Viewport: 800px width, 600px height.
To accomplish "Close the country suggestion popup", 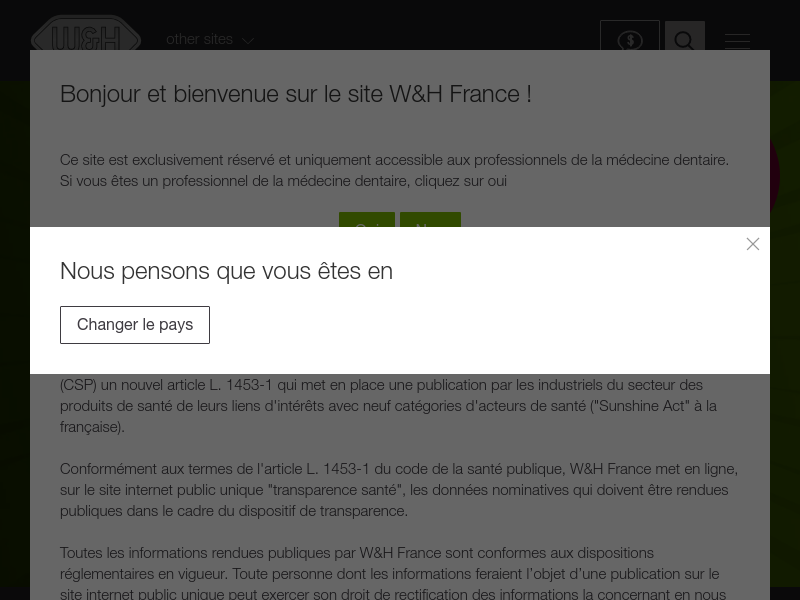I will [753, 244].
